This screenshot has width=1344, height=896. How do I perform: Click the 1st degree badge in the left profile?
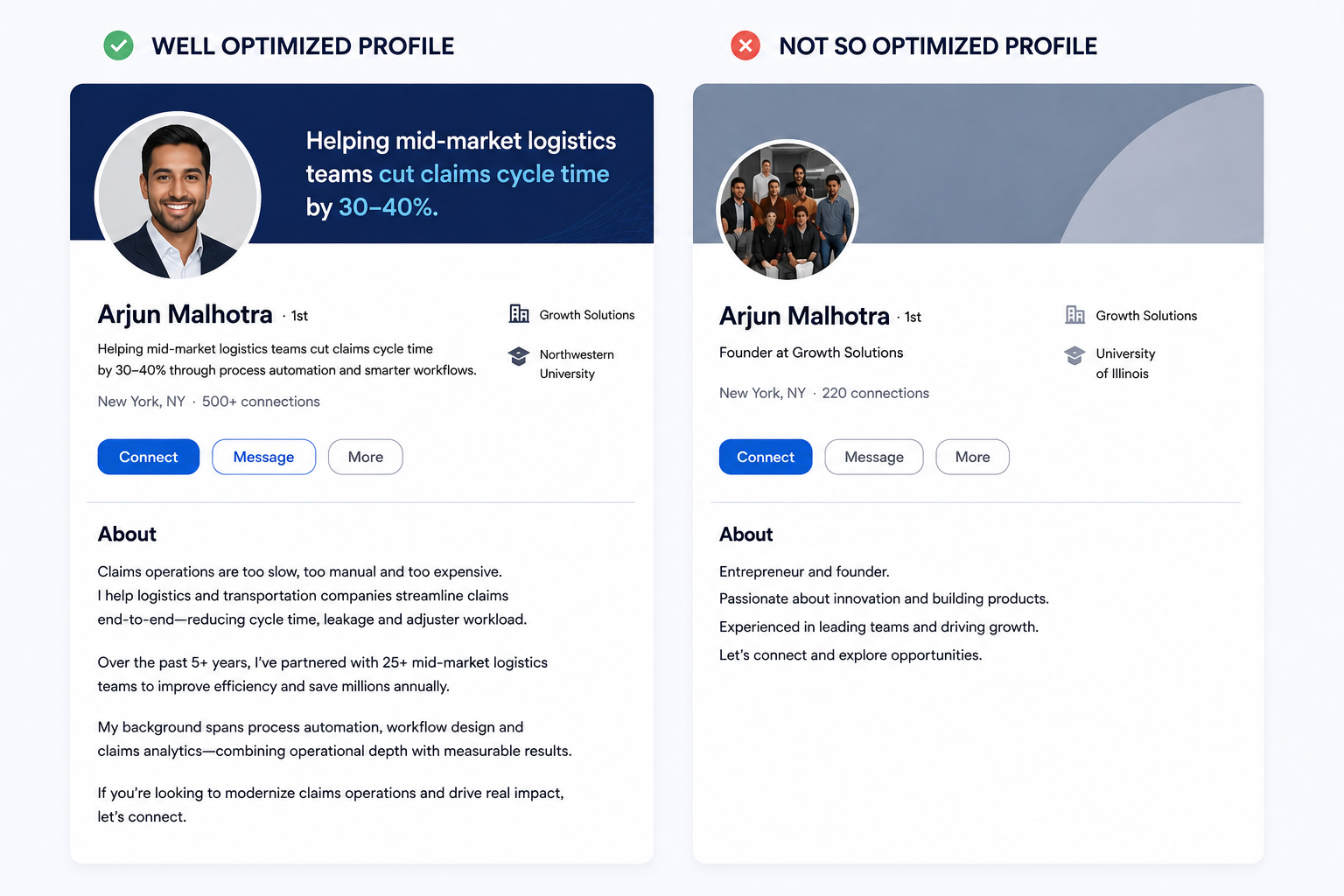point(299,316)
